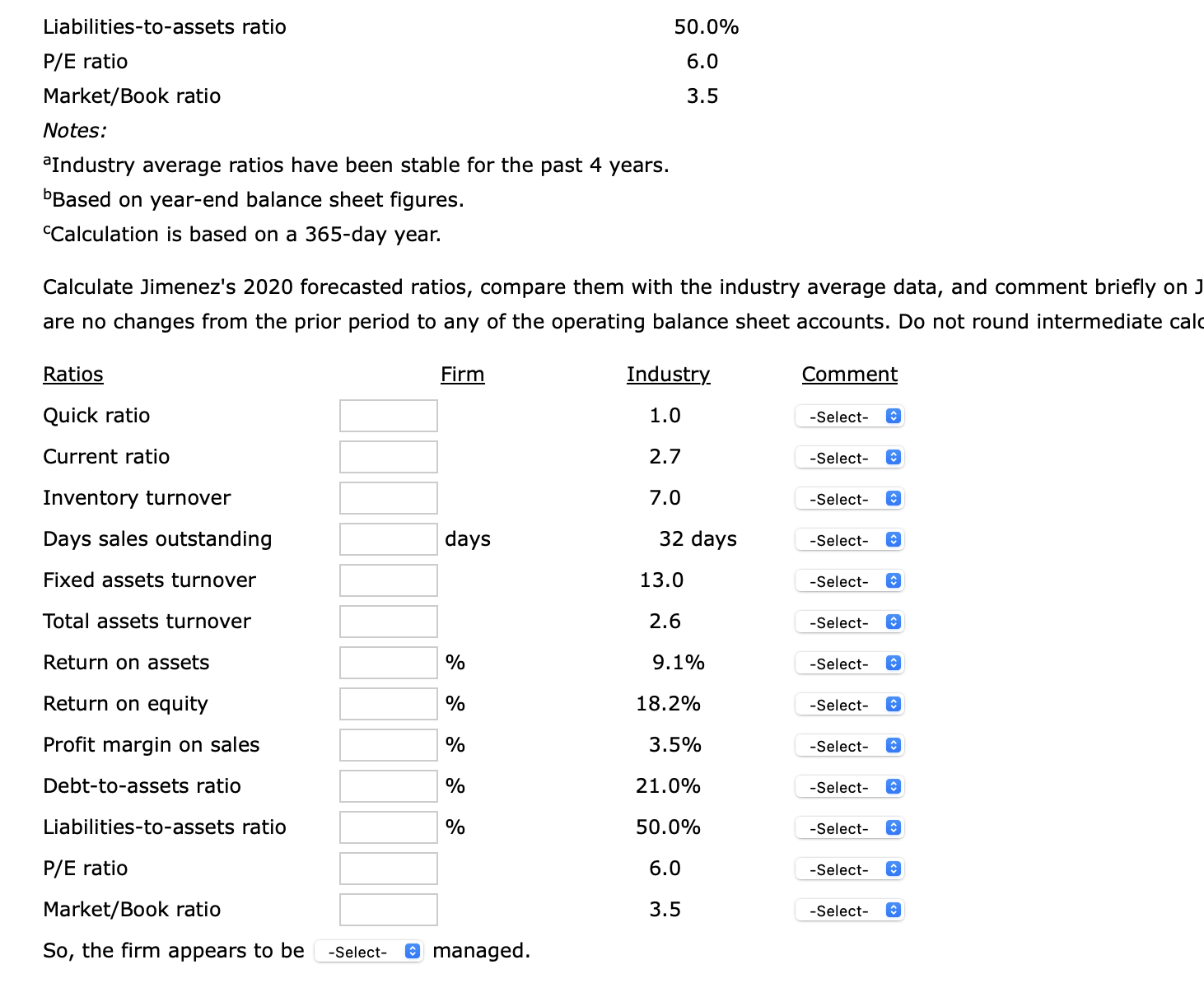Expand the Debt-to-assets ratio comment selector

coord(848,786)
